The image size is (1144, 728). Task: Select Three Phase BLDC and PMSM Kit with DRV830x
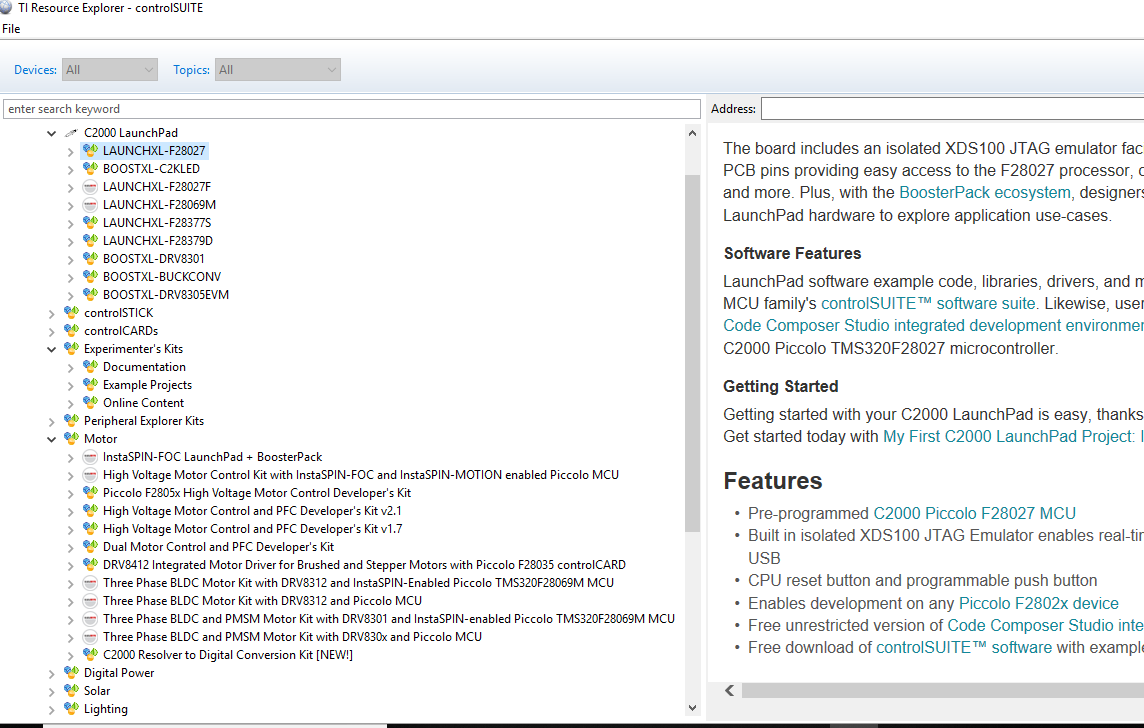(292, 637)
